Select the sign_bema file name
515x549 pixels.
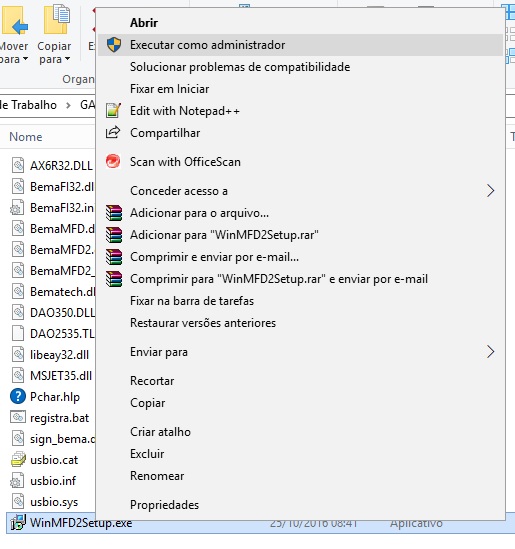click(x=62, y=439)
